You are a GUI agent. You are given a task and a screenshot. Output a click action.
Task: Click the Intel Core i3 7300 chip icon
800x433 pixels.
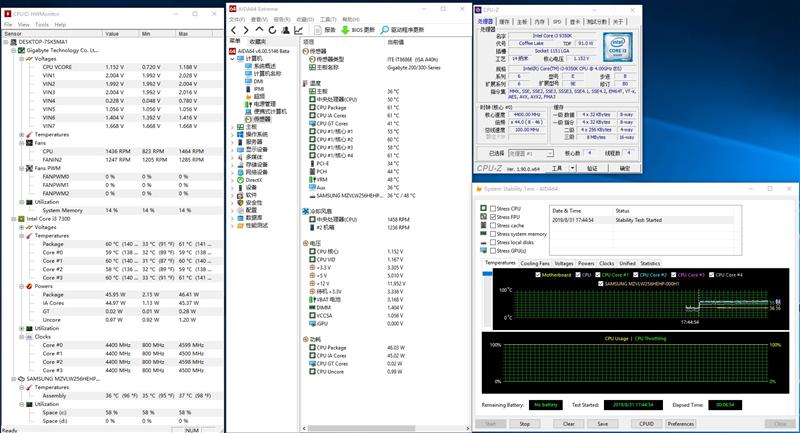tap(21, 219)
